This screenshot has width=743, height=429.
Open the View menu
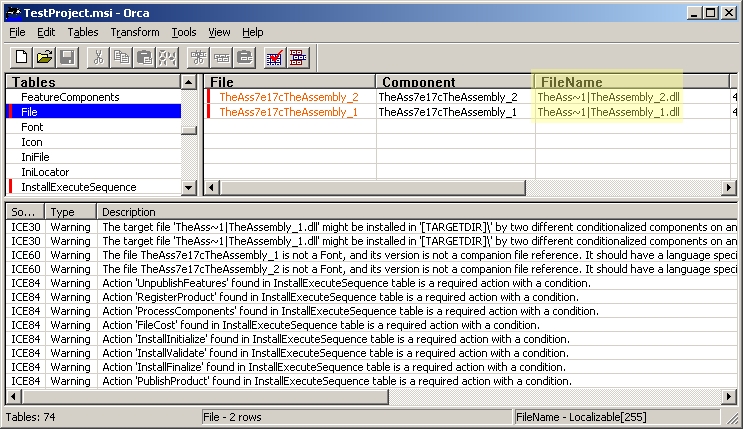(219, 32)
